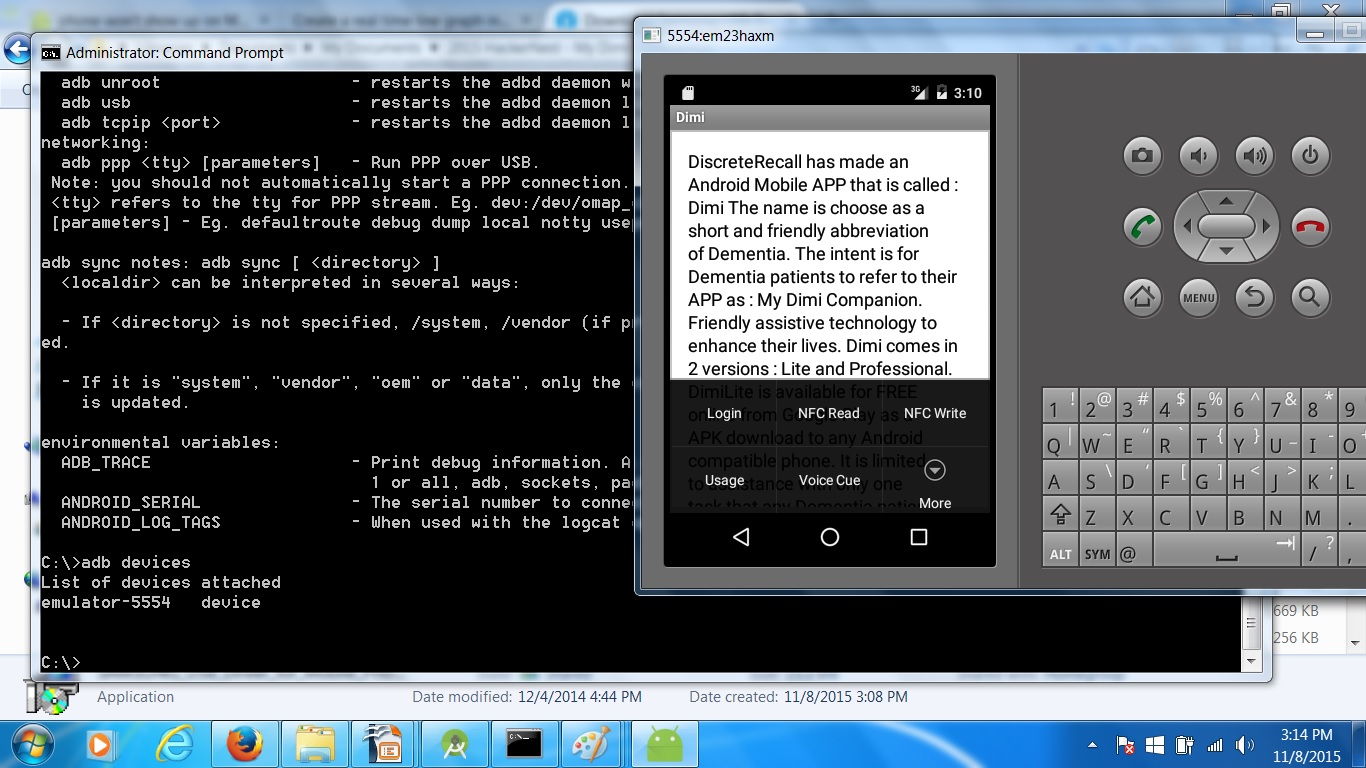The width and height of the screenshot is (1366, 768).
Task: Click the Q key on emulator keyboard
Action: (x=1059, y=441)
